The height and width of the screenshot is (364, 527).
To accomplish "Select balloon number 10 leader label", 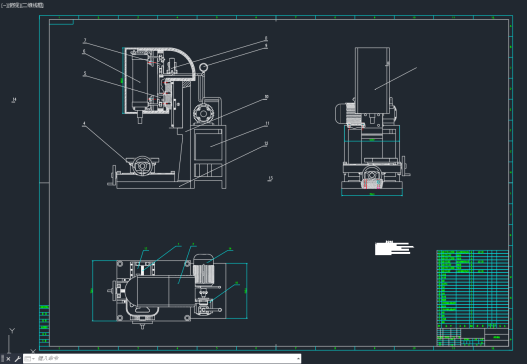I will tap(267, 97).
